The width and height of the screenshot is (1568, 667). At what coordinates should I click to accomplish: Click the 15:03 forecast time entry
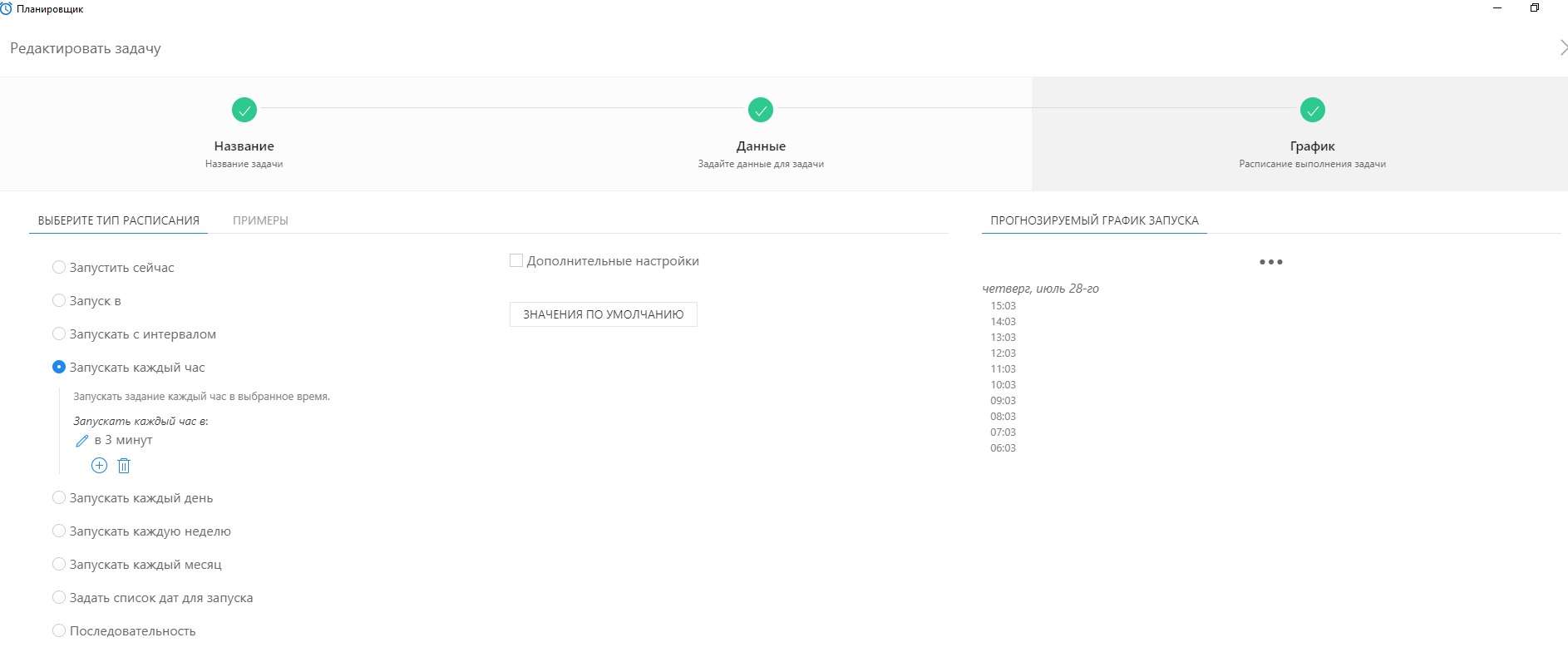[1003, 306]
